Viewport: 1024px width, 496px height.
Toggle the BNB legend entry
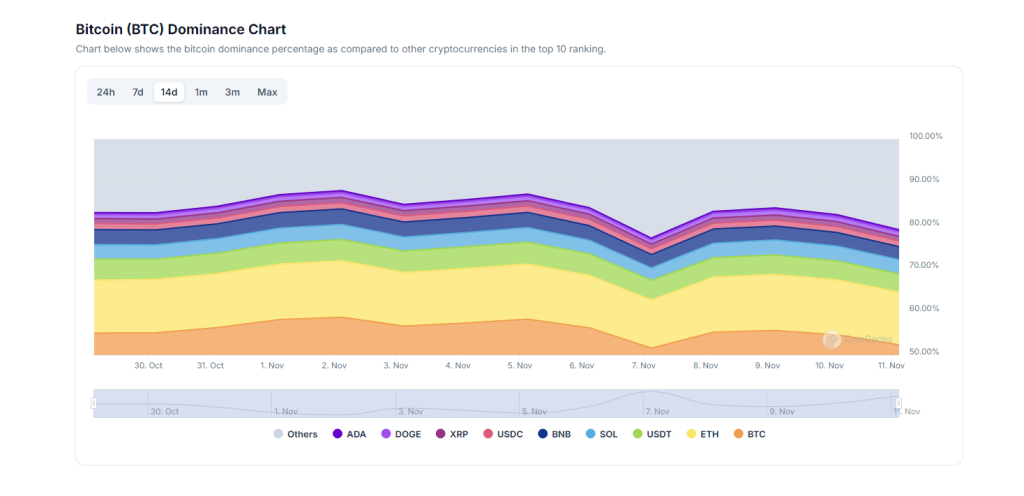(554, 434)
